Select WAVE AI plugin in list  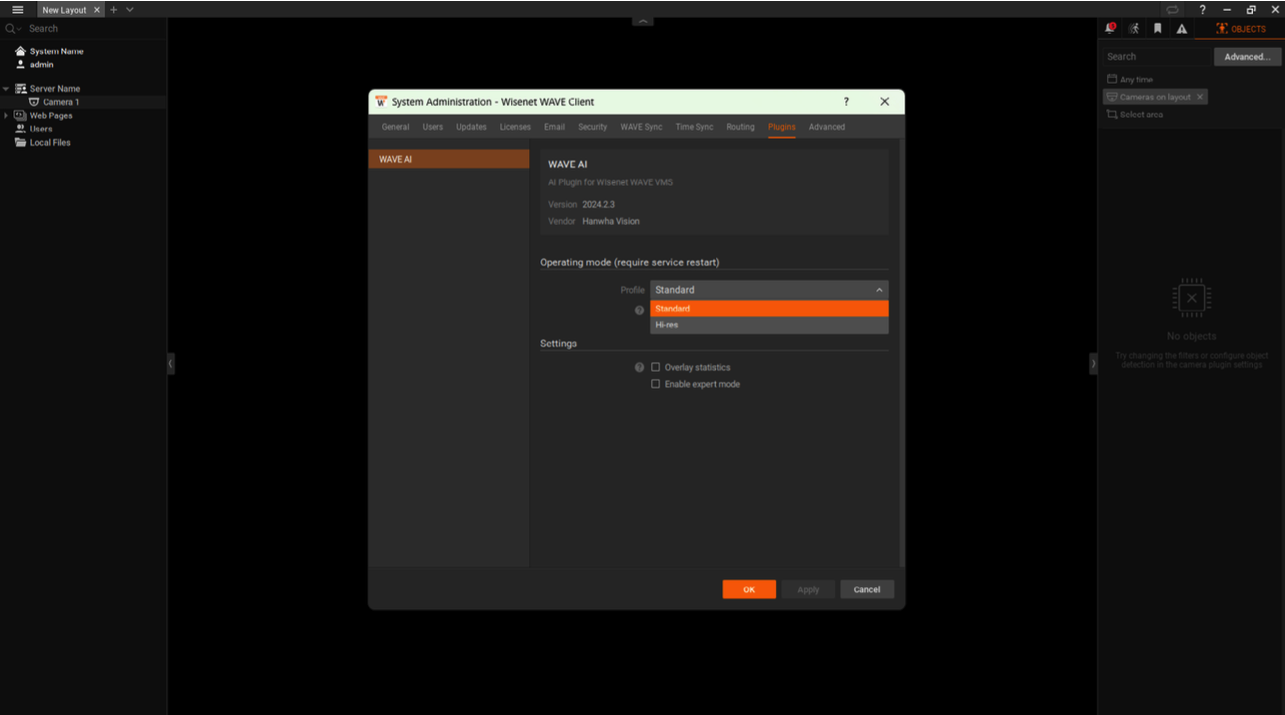(x=449, y=159)
